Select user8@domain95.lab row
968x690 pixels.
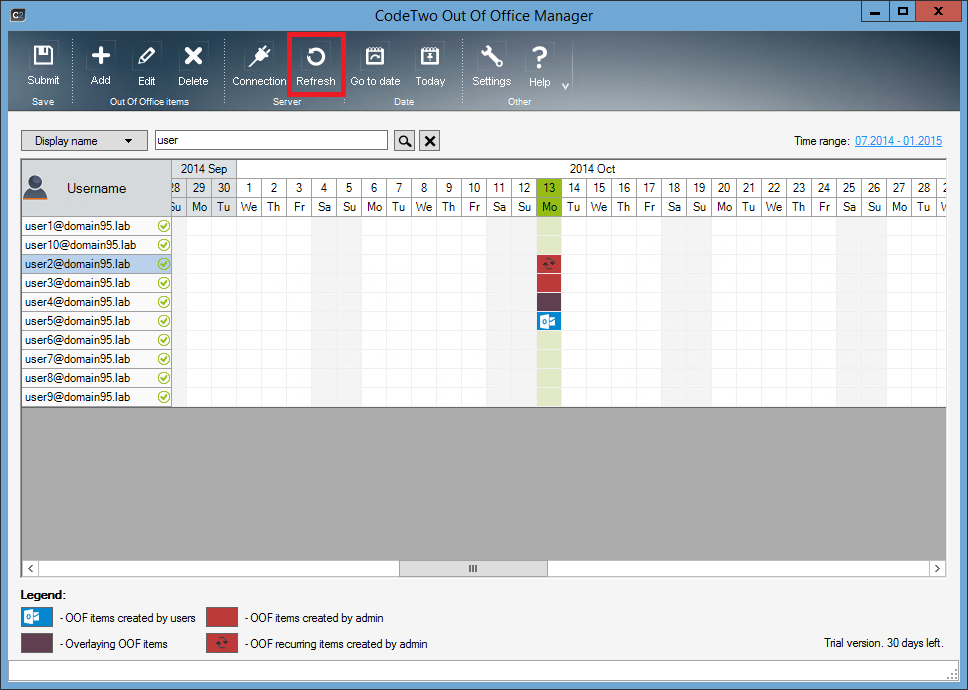pos(96,378)
